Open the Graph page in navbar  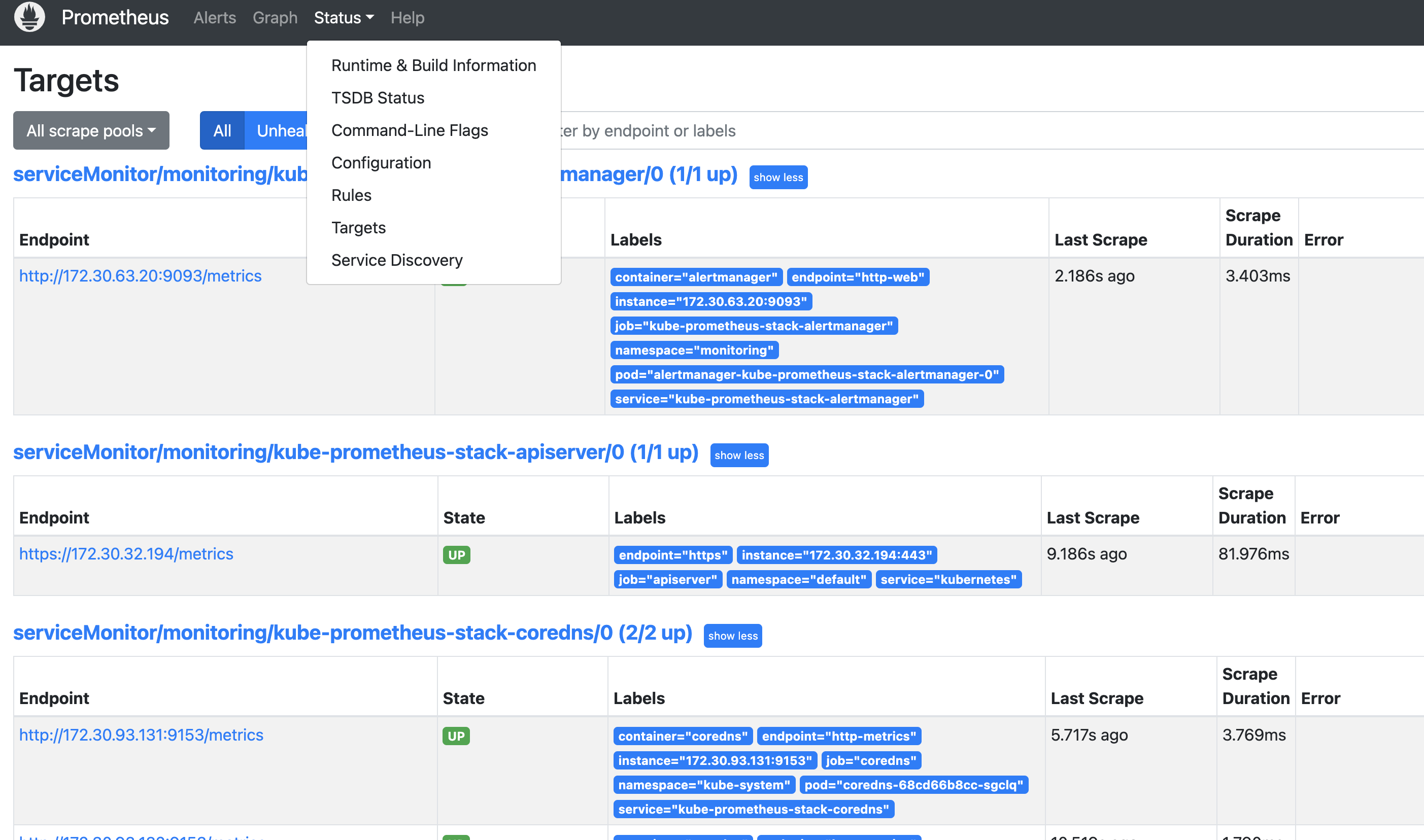(275, 18)
